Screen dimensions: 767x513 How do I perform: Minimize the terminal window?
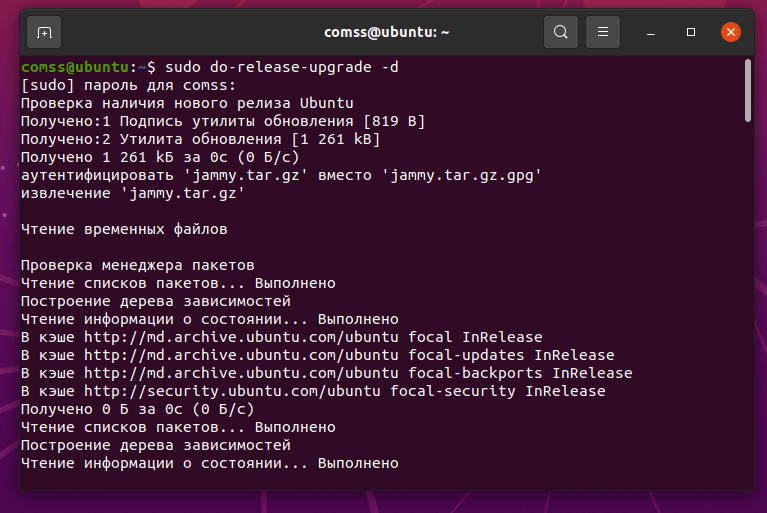coord(651,32)
